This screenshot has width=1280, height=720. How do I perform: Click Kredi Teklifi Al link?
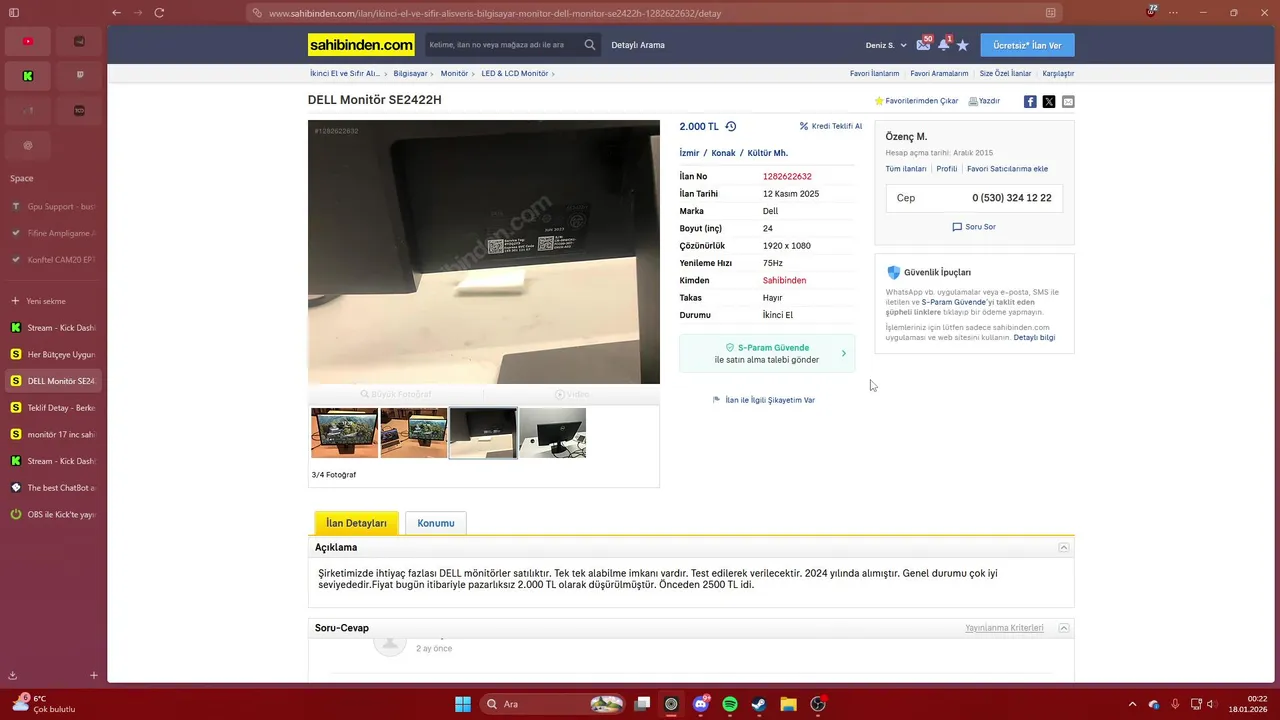[x=831, y=127]
